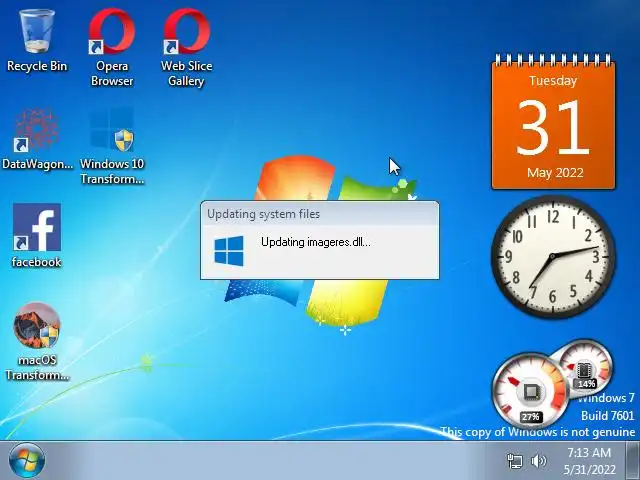Click the orange calendar gadget
640x480 pixels.
(x=553, y=122)
